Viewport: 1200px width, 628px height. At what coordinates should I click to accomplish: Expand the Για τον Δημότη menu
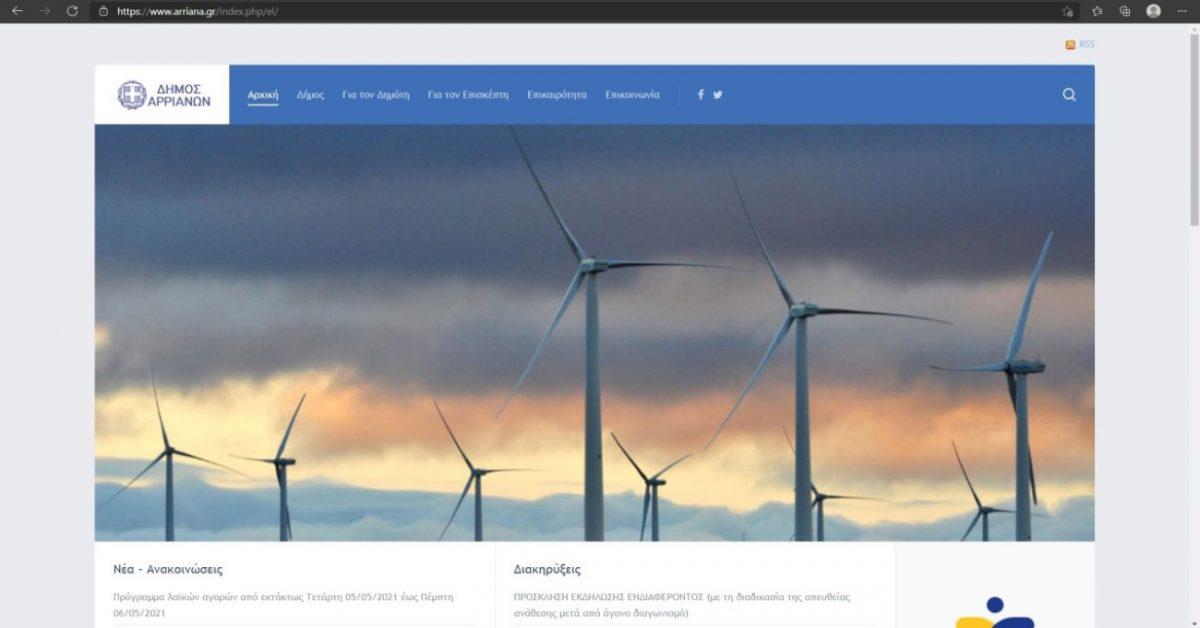[376, 95]
